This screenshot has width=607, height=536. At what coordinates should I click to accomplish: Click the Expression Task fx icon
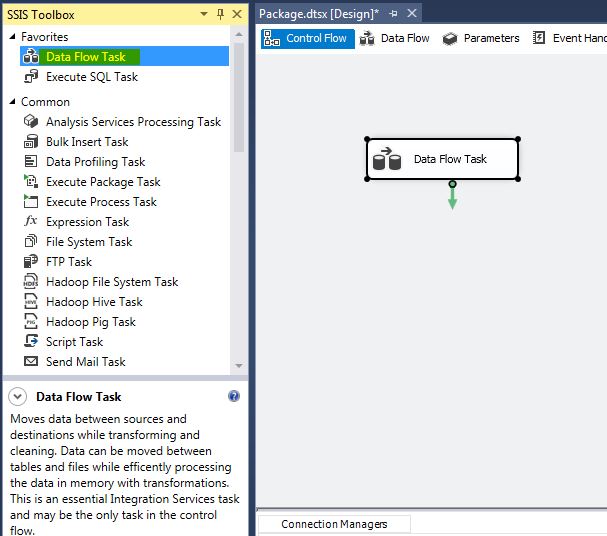31,221
